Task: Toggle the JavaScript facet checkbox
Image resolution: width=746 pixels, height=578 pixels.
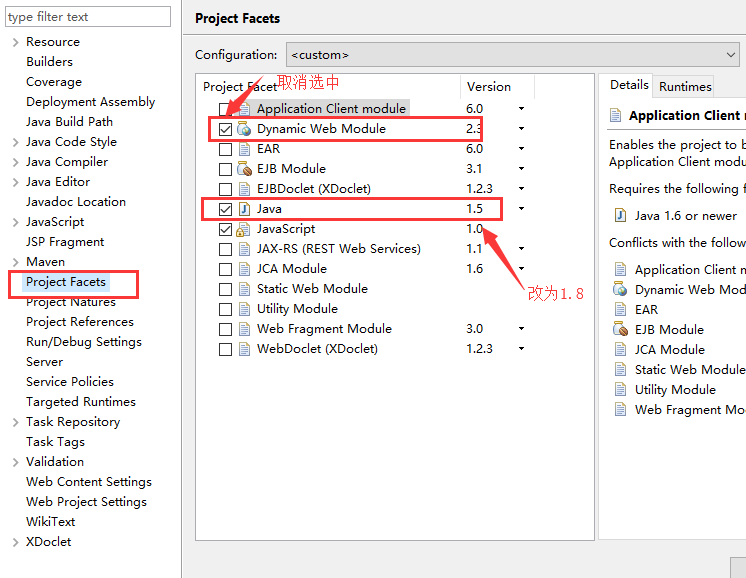Action: (225, 229)
